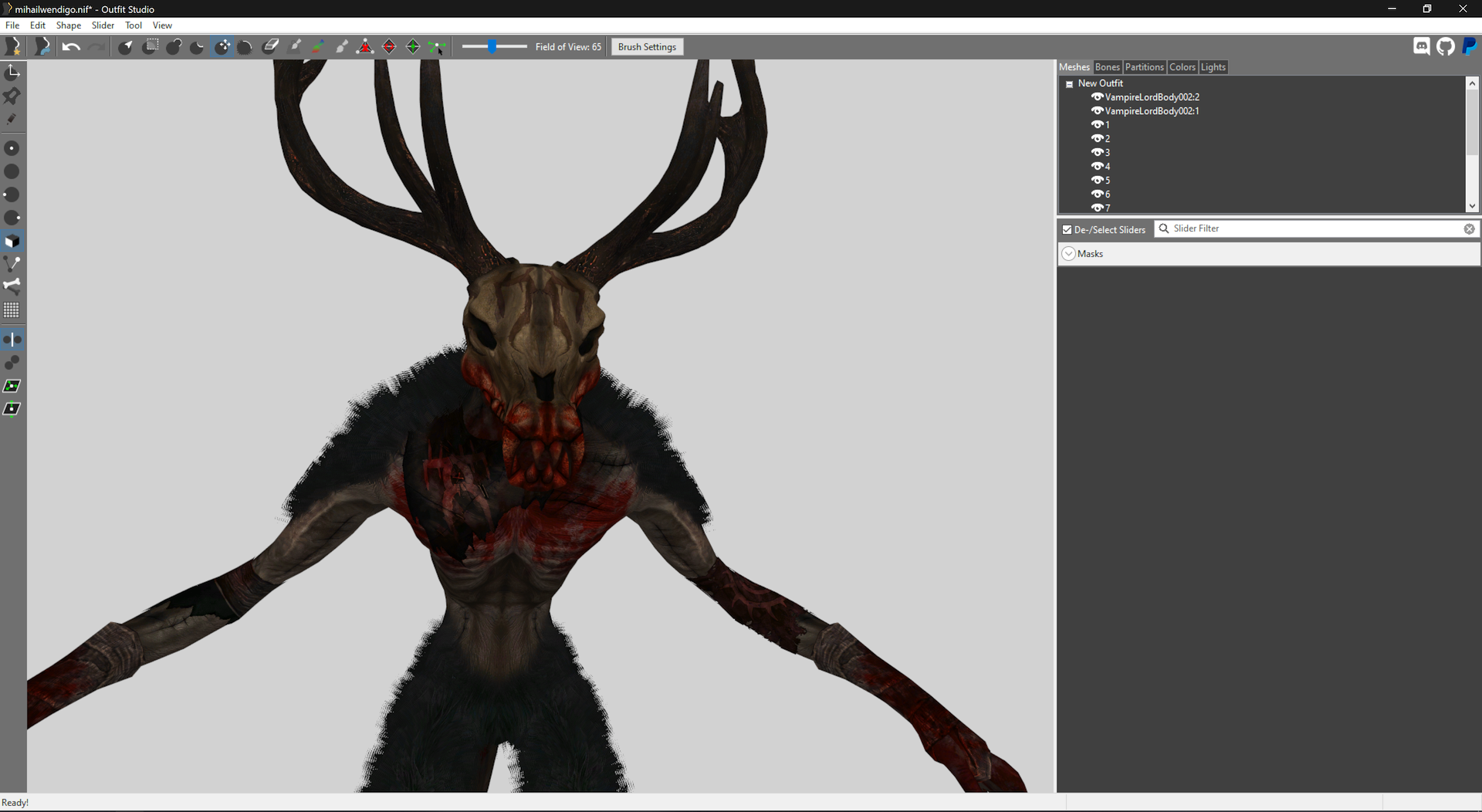Toggle the grid floor icon
This screenshot has height=812, width=1482.
(12, 310)
